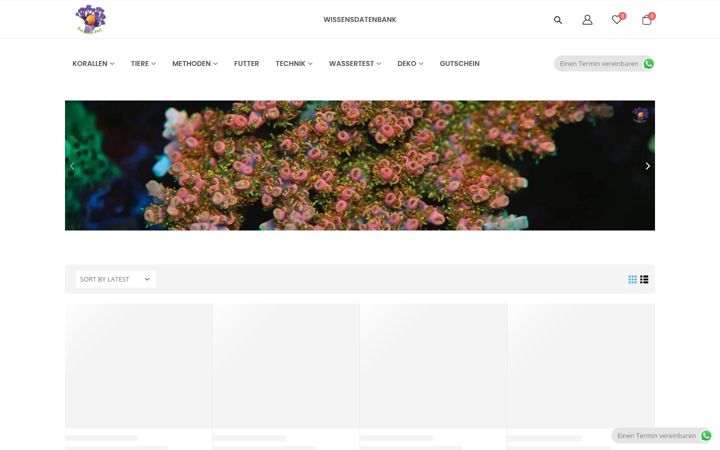Go to next banner slide
Screen dimensions: 720x450
tap(647, 166)
